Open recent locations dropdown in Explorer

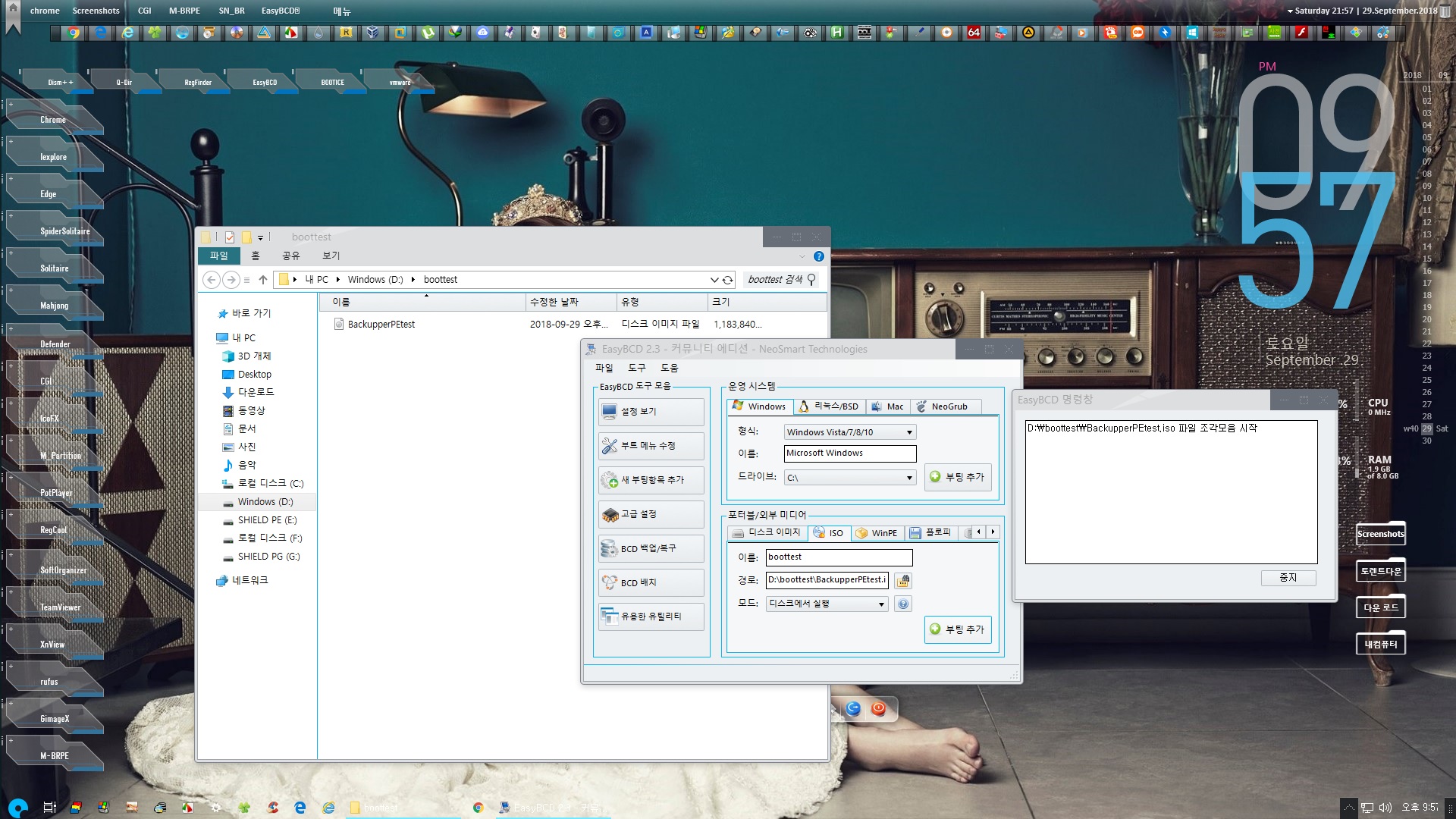click(246, 280)
